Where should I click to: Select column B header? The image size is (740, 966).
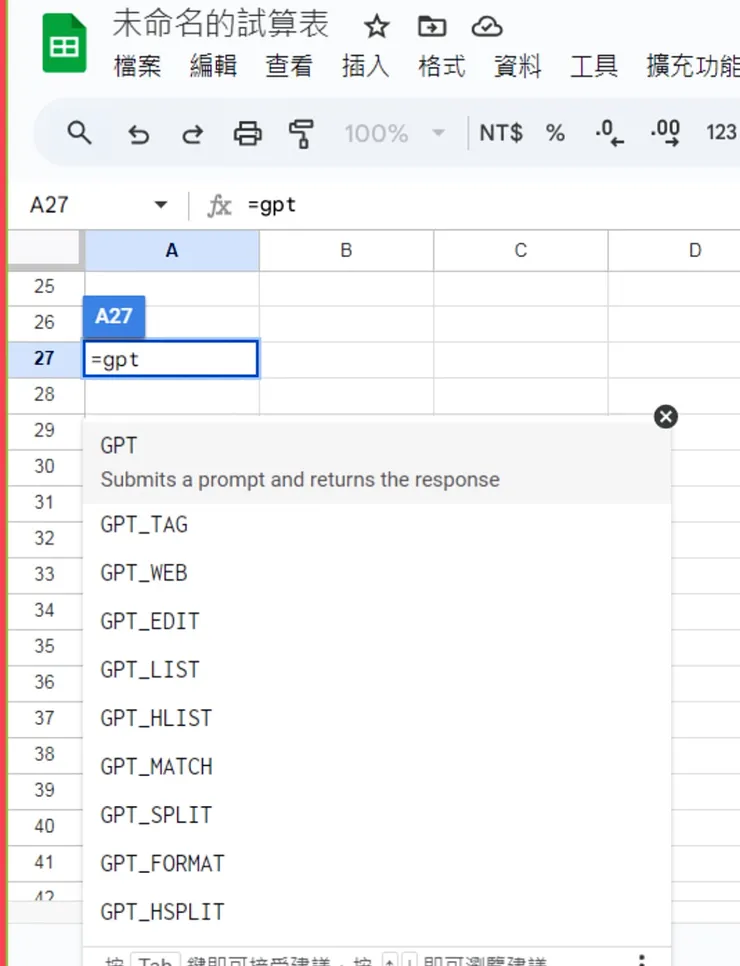click(x=346, y=250)
